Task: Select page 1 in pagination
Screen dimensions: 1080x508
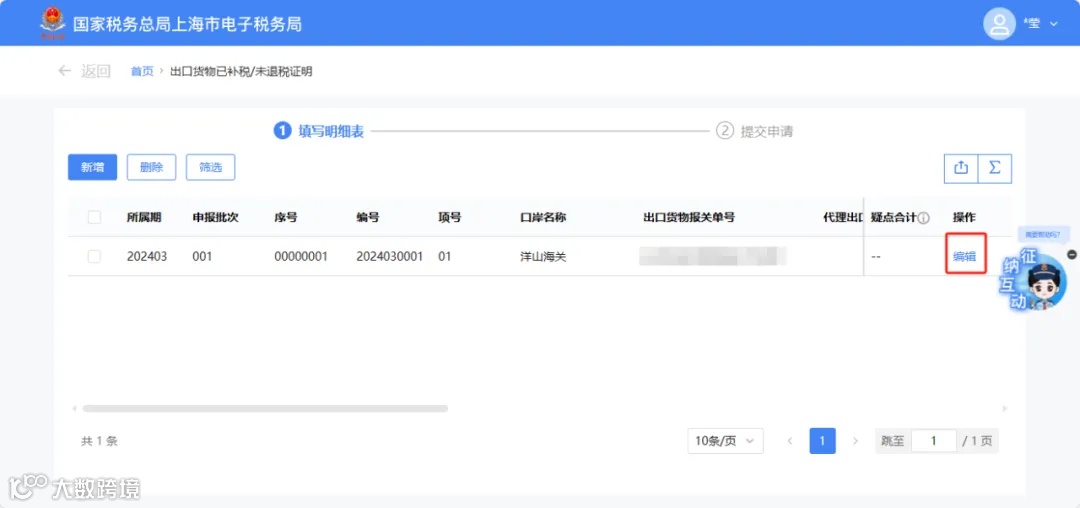Action: point(822,441)
